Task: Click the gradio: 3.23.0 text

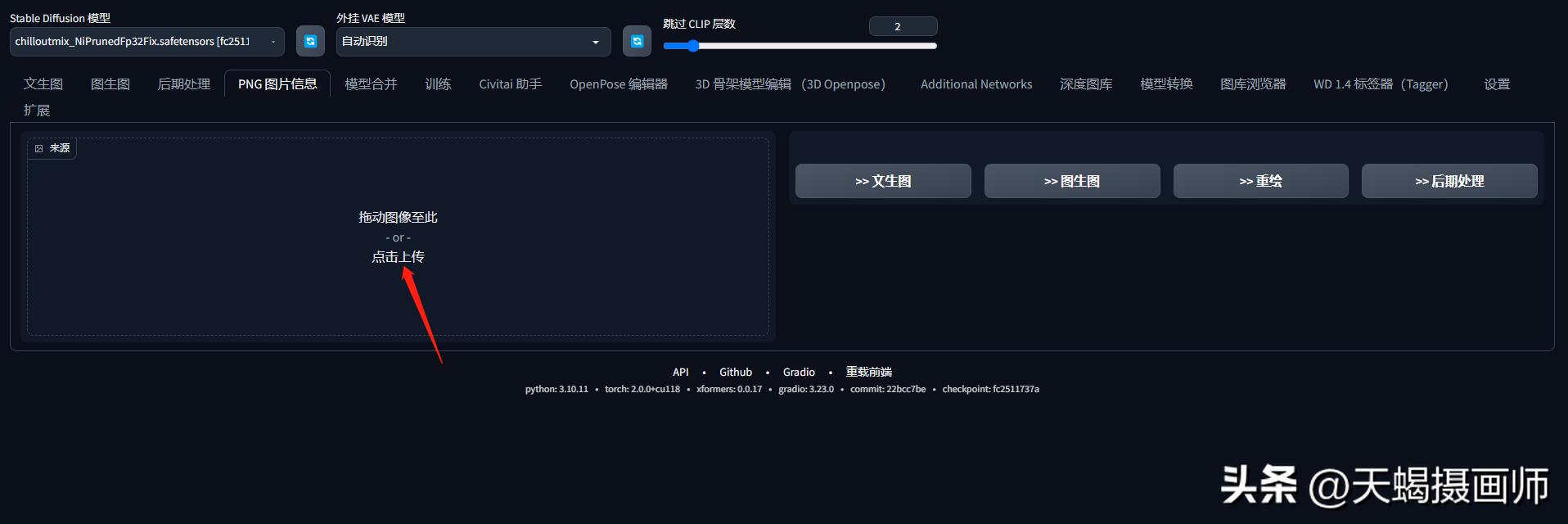Action: click(806, 389)
